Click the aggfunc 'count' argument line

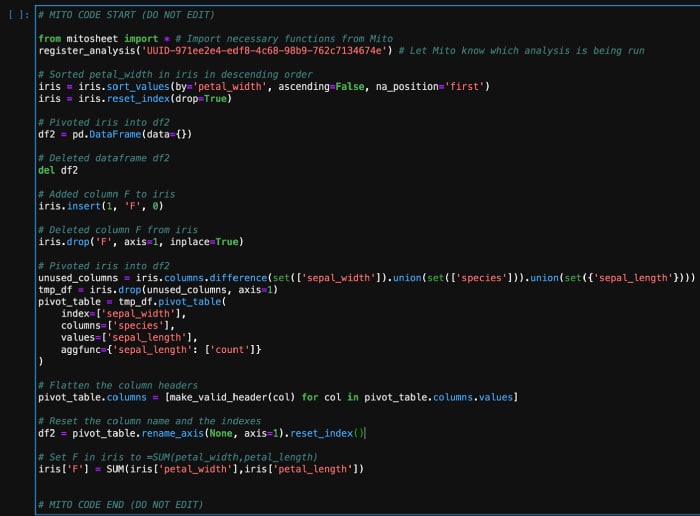pos(161,350)
